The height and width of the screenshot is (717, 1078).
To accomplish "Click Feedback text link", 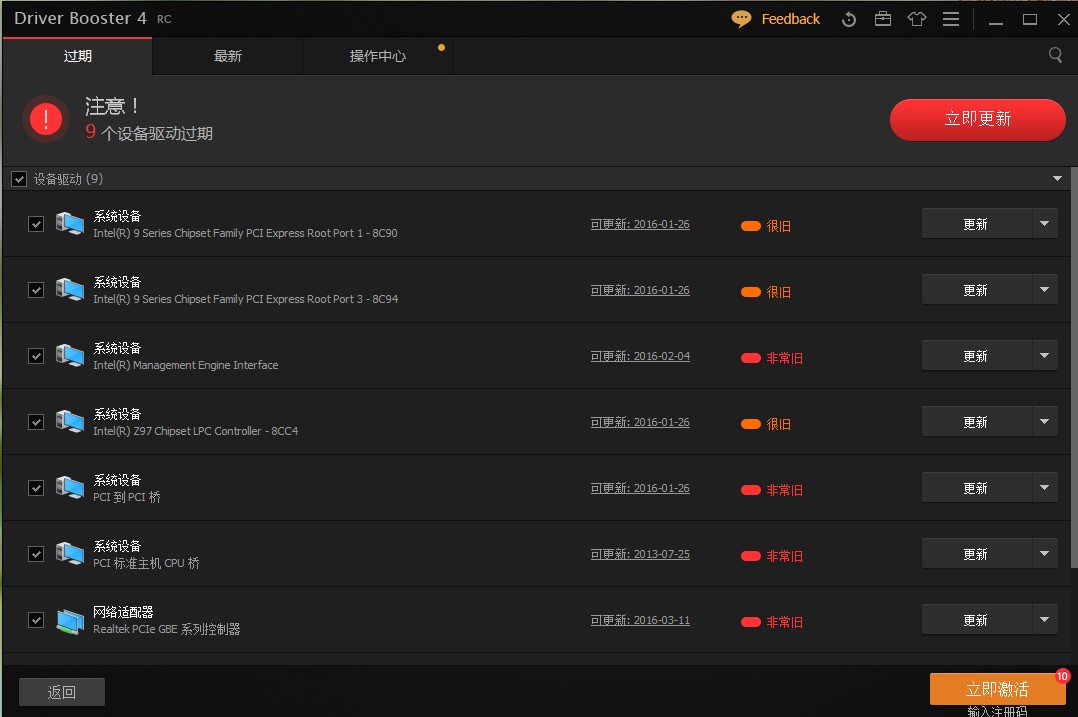I will [x=791, y=19].
